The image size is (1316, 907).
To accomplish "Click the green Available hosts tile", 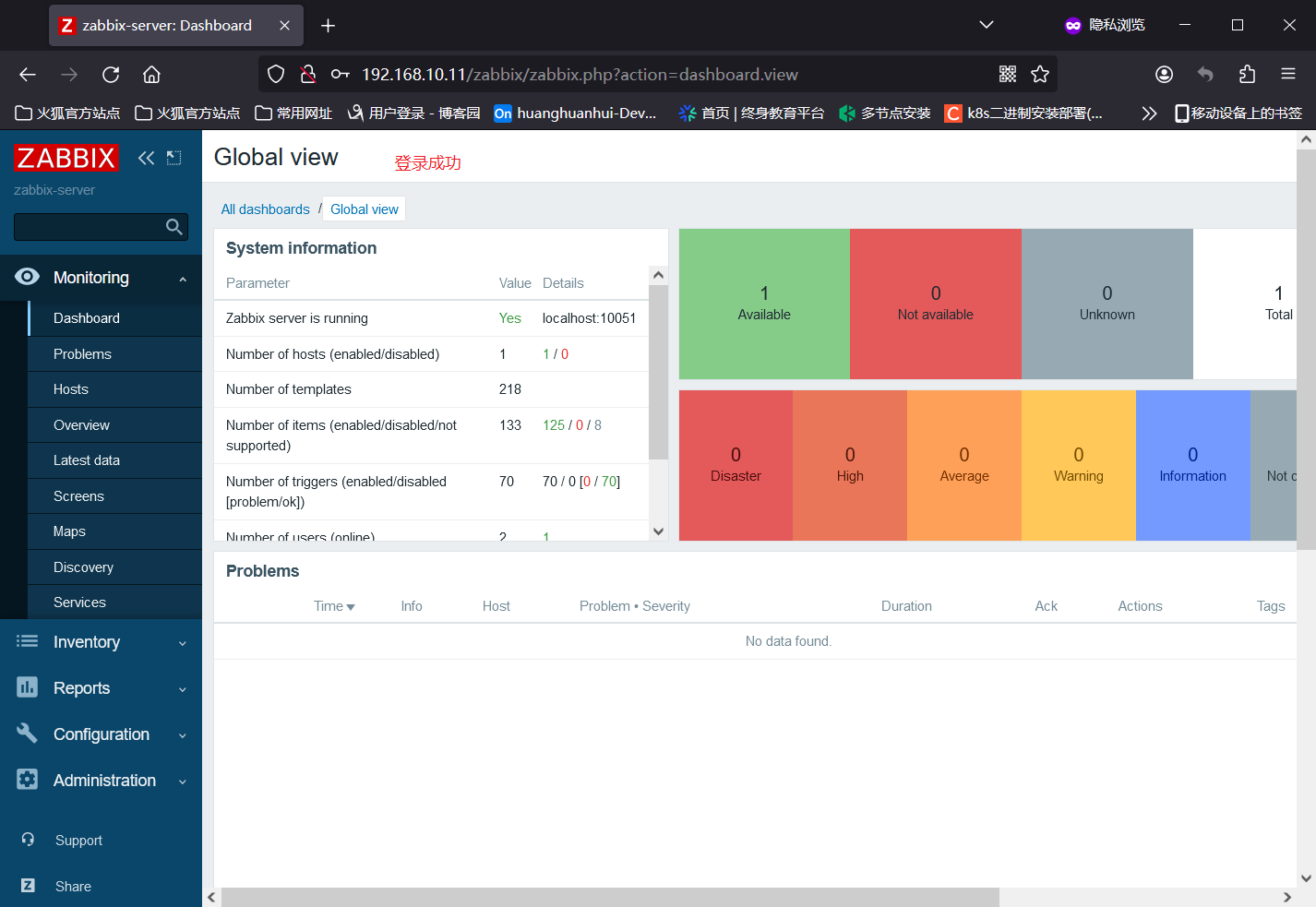I will coord(764,304).
